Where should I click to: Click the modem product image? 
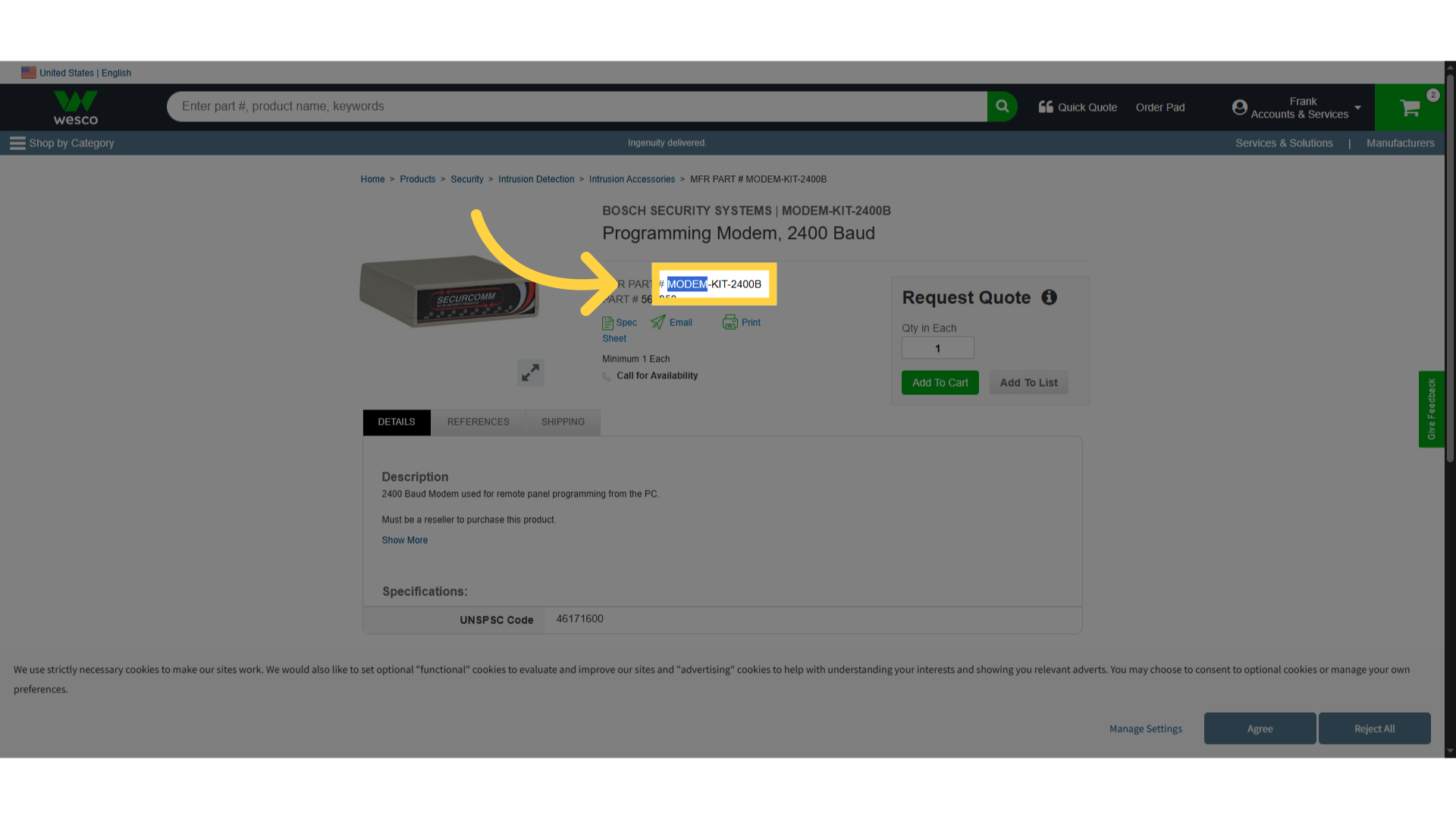(x=450, y=291)
